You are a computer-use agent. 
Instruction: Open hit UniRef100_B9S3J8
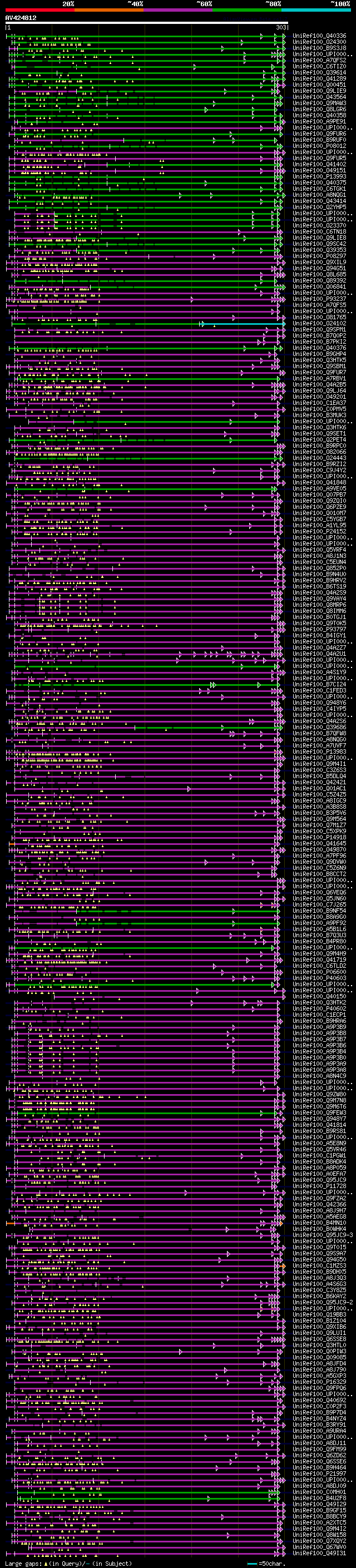point(319,48)
